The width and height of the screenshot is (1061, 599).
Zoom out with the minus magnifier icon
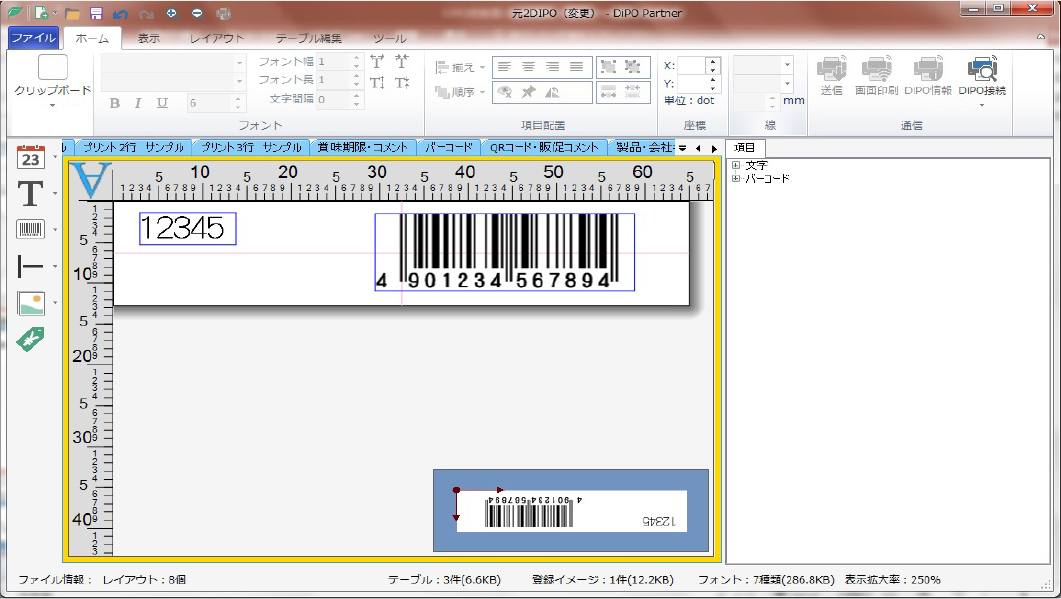[197, 13]
